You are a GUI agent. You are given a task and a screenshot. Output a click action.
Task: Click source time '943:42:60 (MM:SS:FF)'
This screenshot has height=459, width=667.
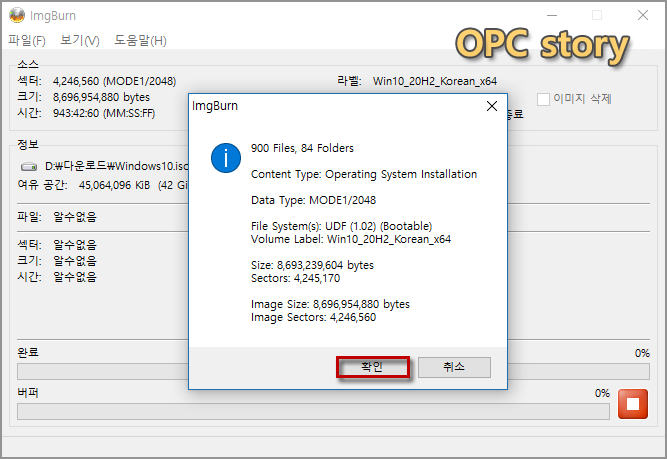pyautogui.click(x=104, y=114)
